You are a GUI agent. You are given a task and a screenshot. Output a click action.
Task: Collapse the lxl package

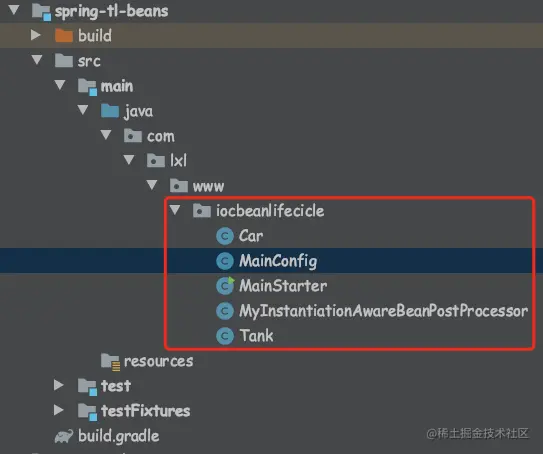click(129, 159)
